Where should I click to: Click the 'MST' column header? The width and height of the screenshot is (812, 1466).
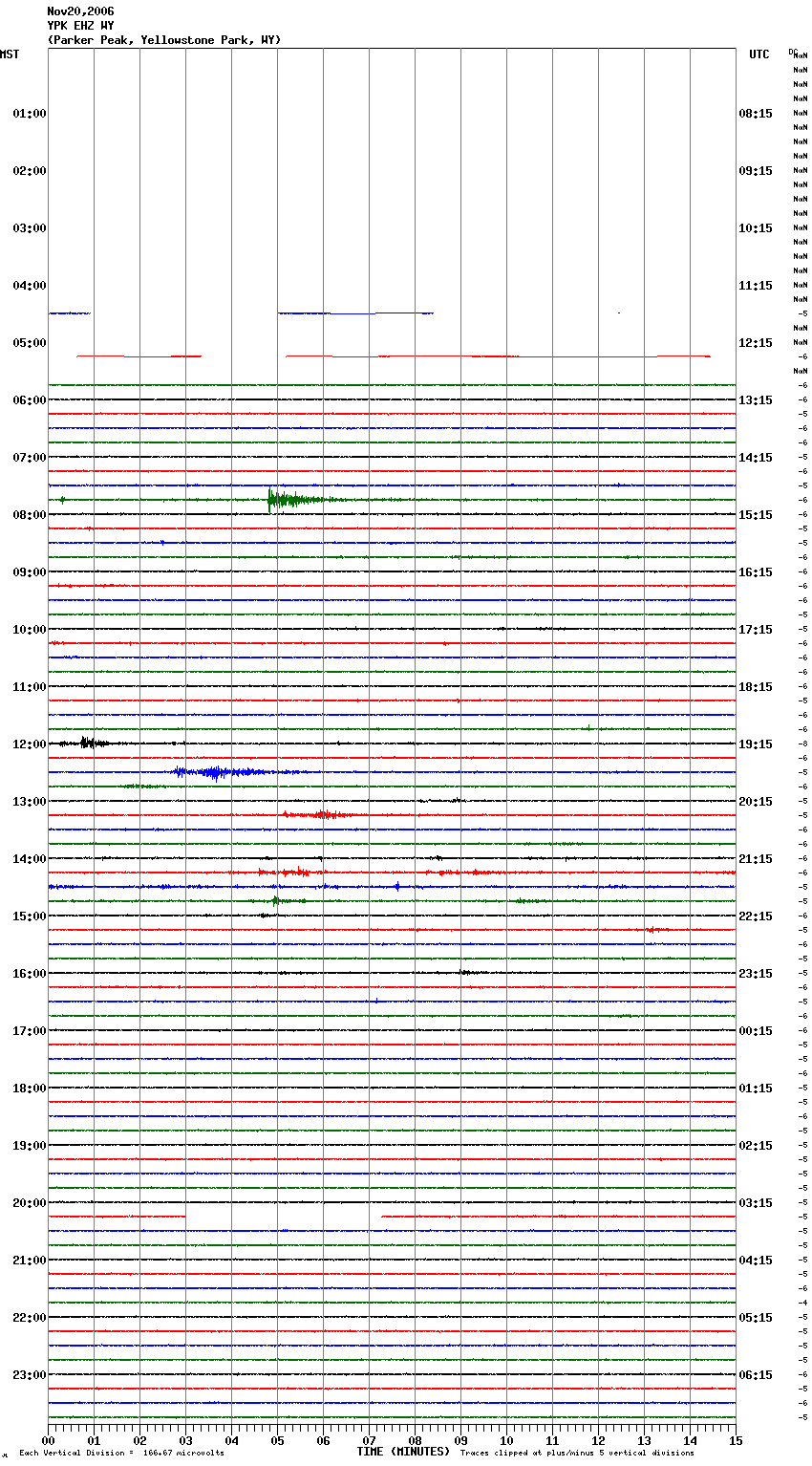[9, 54]
